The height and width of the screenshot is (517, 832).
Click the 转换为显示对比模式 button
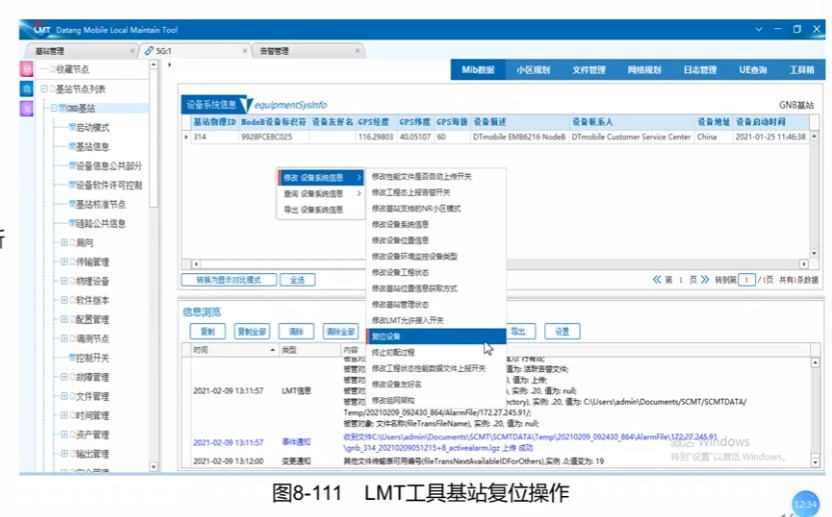(x=229, y=280)
